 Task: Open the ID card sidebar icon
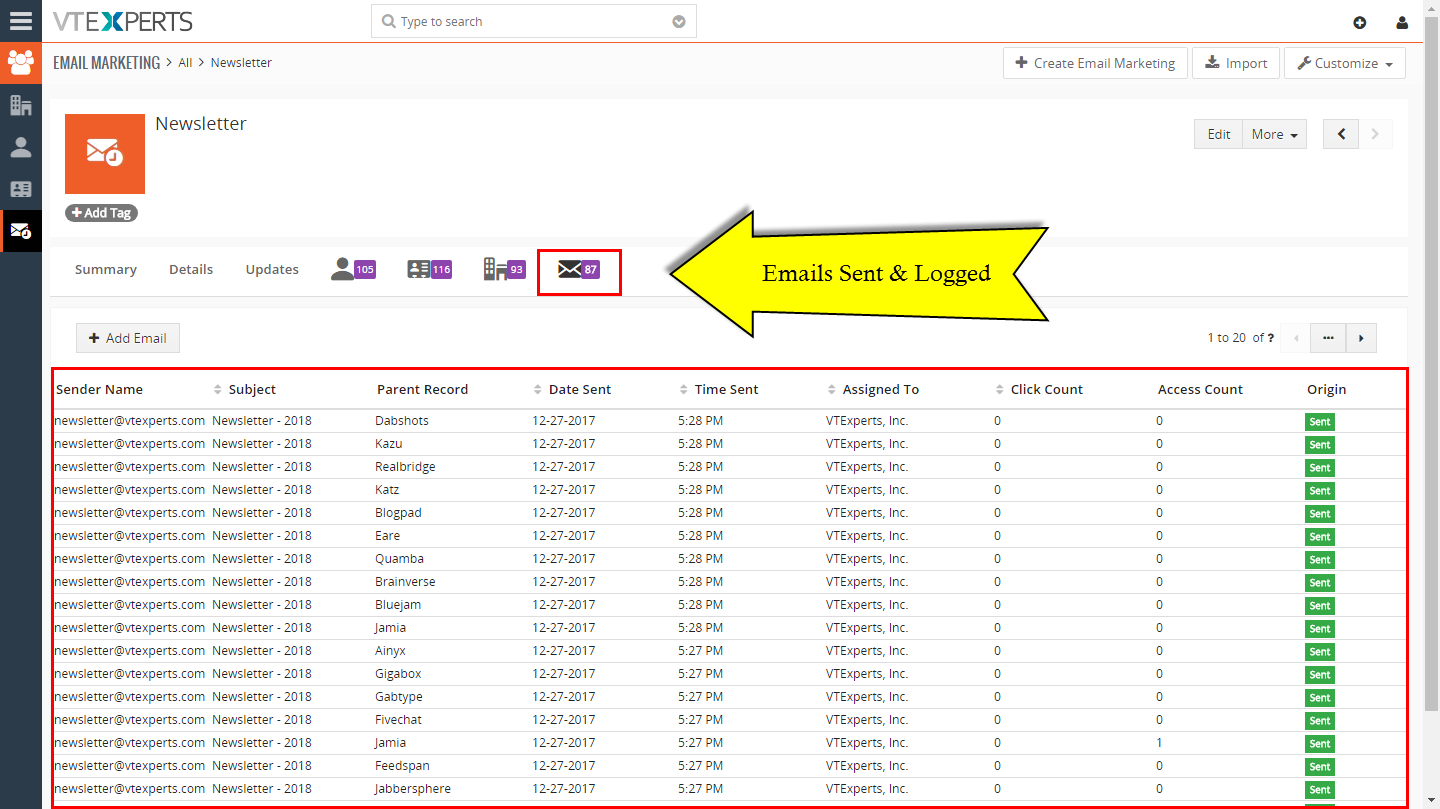(21, 189)
